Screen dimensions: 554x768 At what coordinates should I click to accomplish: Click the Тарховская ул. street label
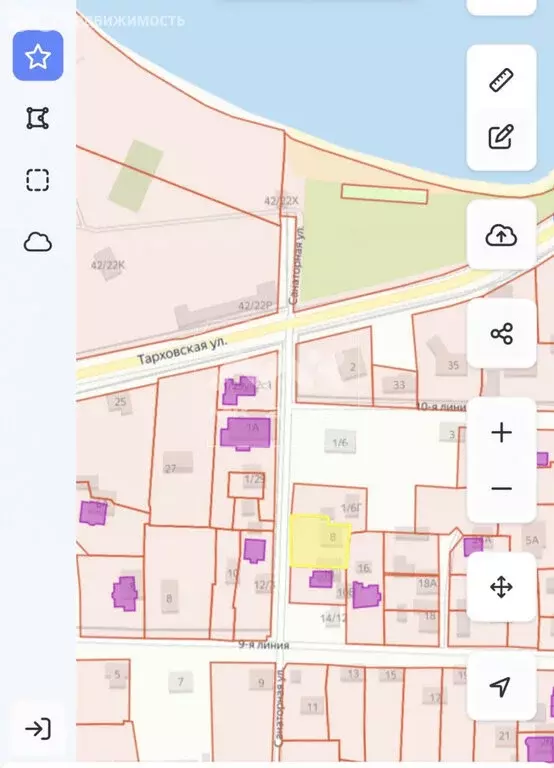182,350
